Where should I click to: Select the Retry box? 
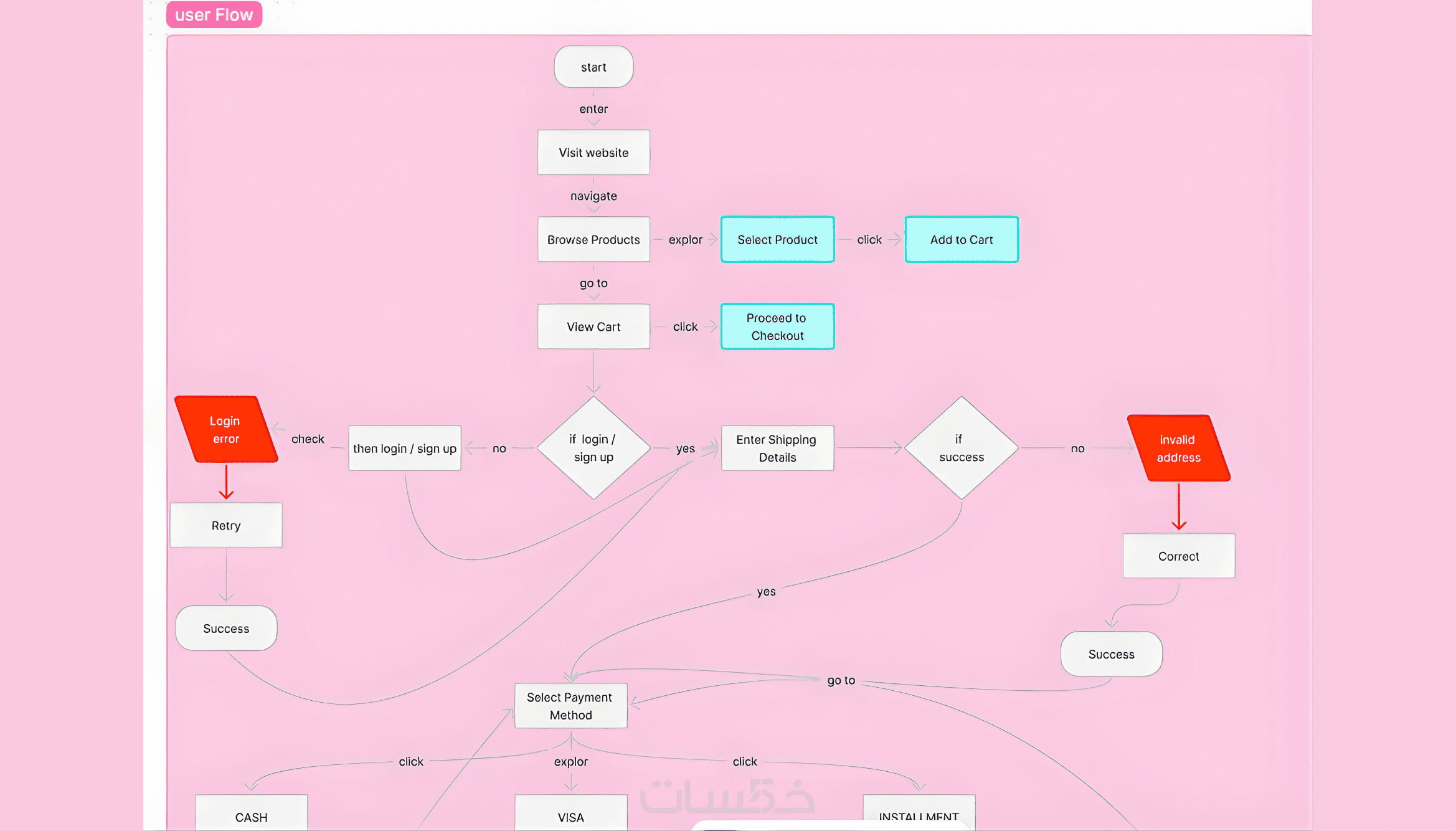point(225,525)
